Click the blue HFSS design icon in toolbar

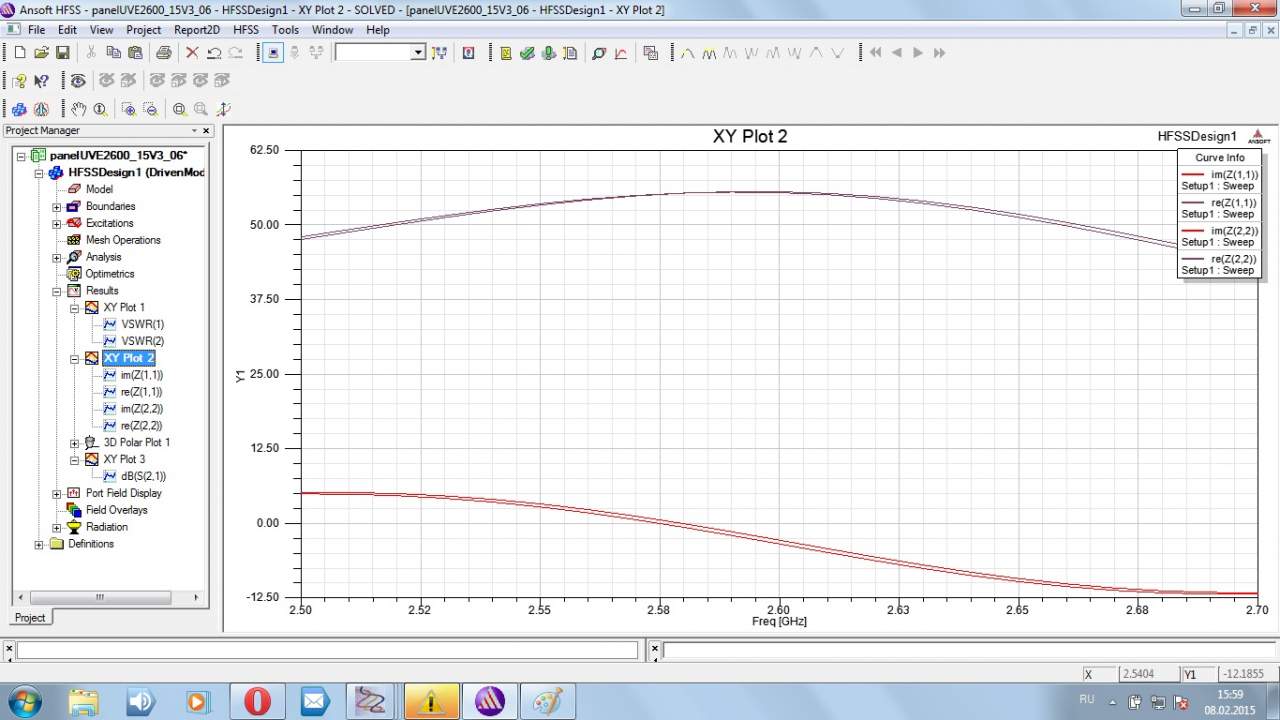pos(19,109)
